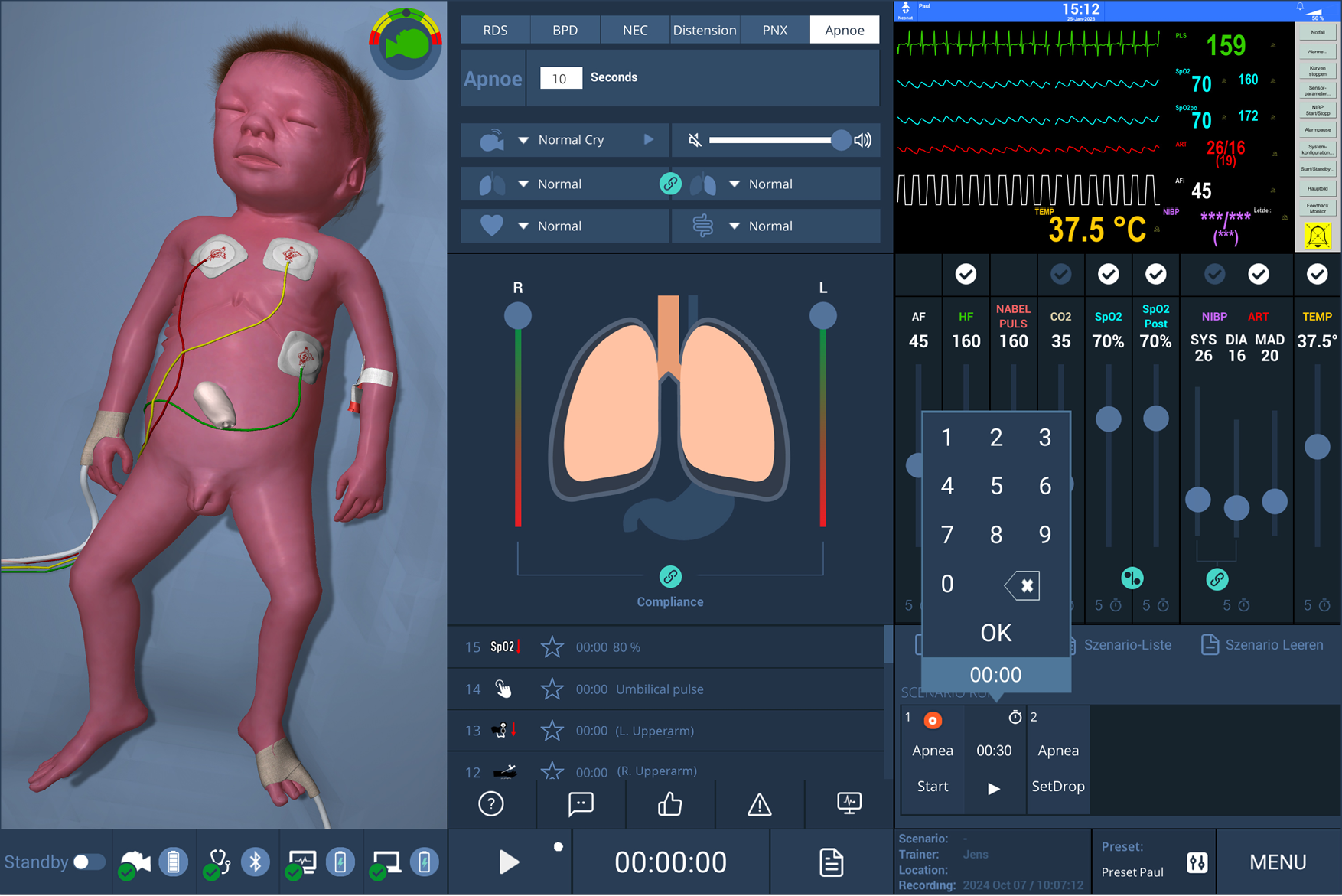The image size is (1342, 896).
Task: Uncheck the HF parameter checkbox
Action: coord(966,274)
